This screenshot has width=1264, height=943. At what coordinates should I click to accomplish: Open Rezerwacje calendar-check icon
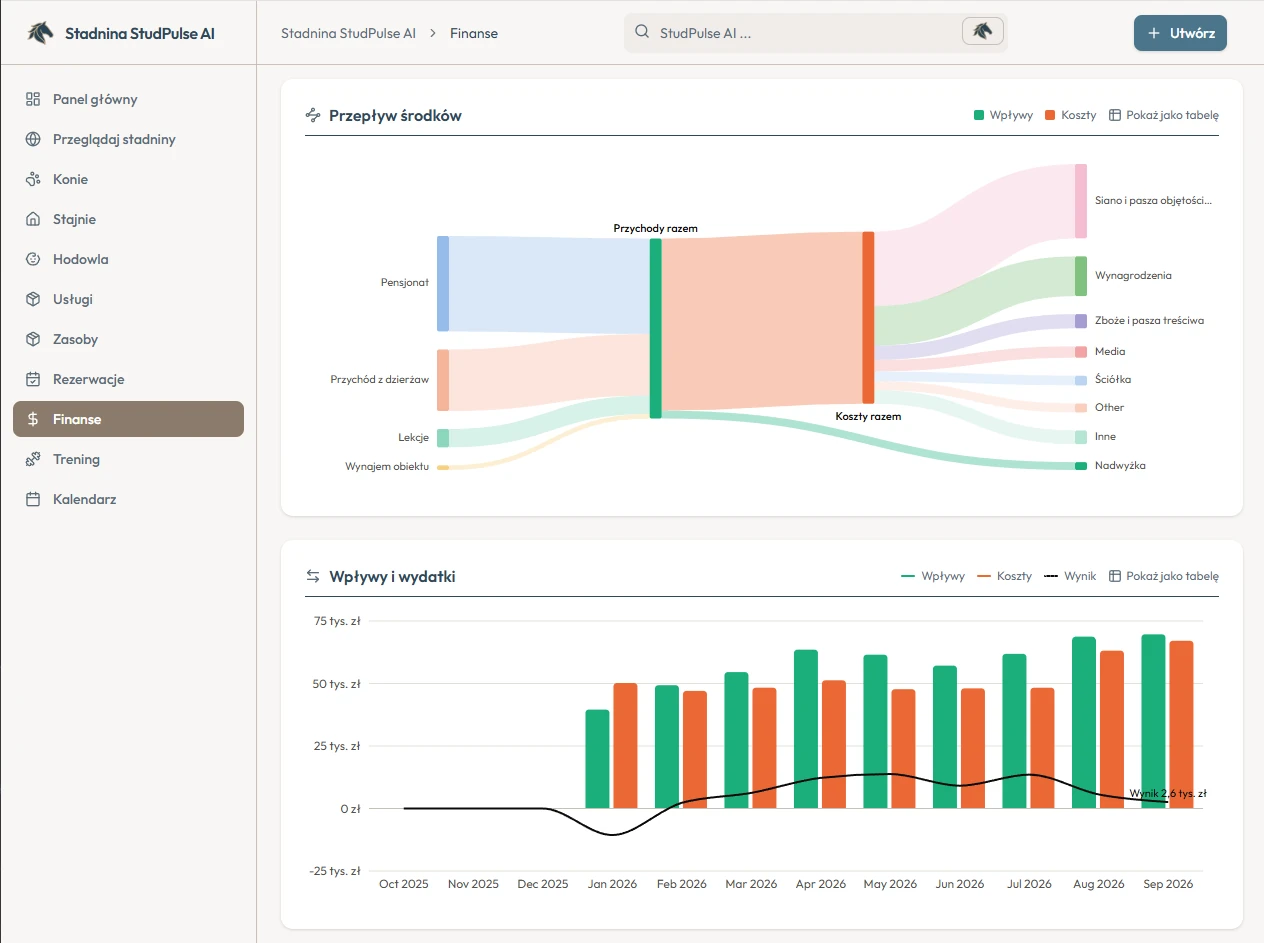[33, 379]
